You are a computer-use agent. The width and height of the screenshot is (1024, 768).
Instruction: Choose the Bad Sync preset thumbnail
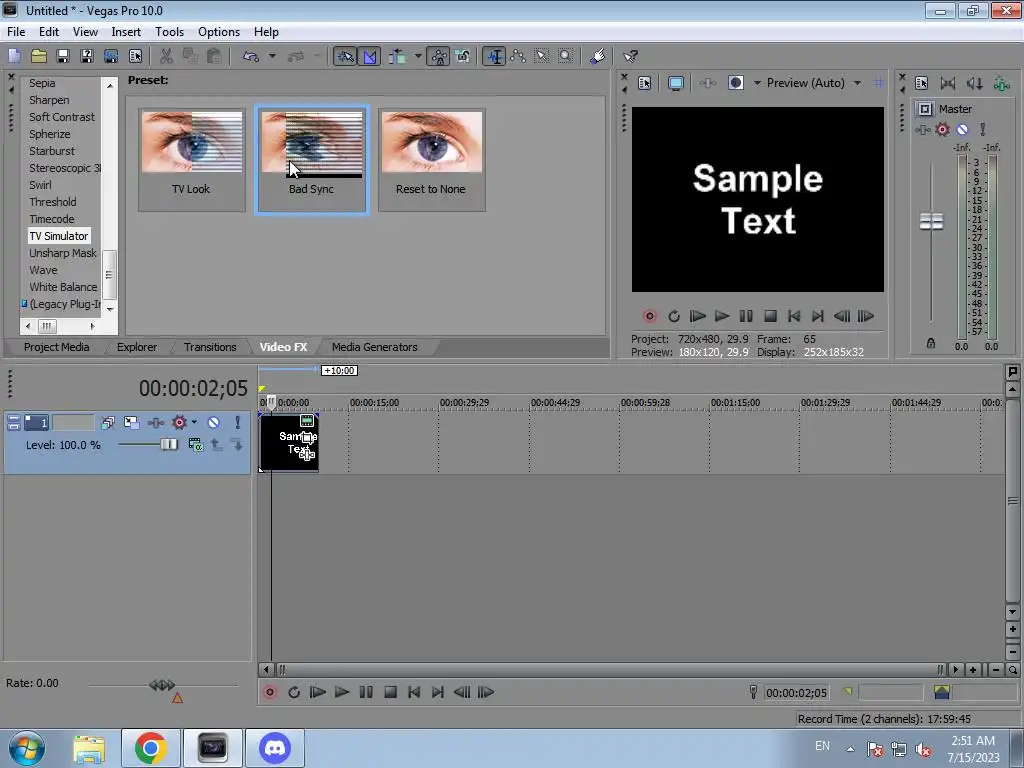click(x=312, y=159)
